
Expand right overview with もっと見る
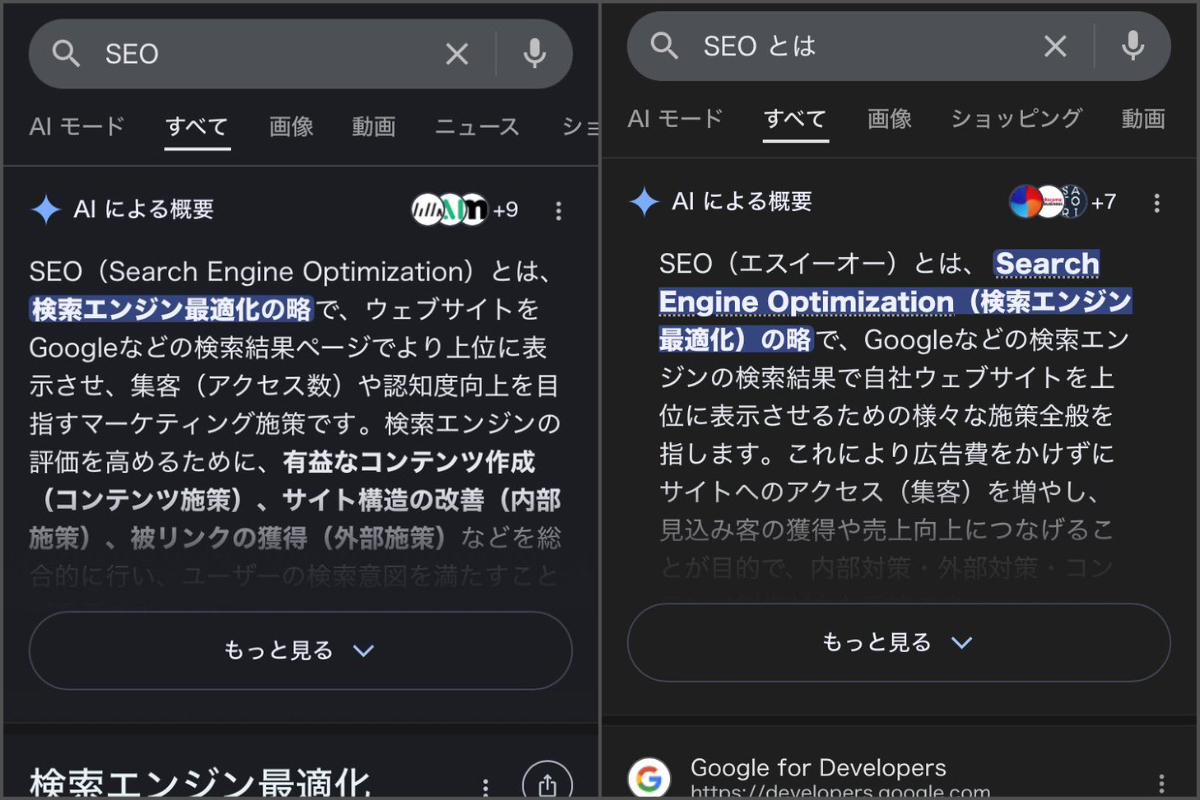898,642
